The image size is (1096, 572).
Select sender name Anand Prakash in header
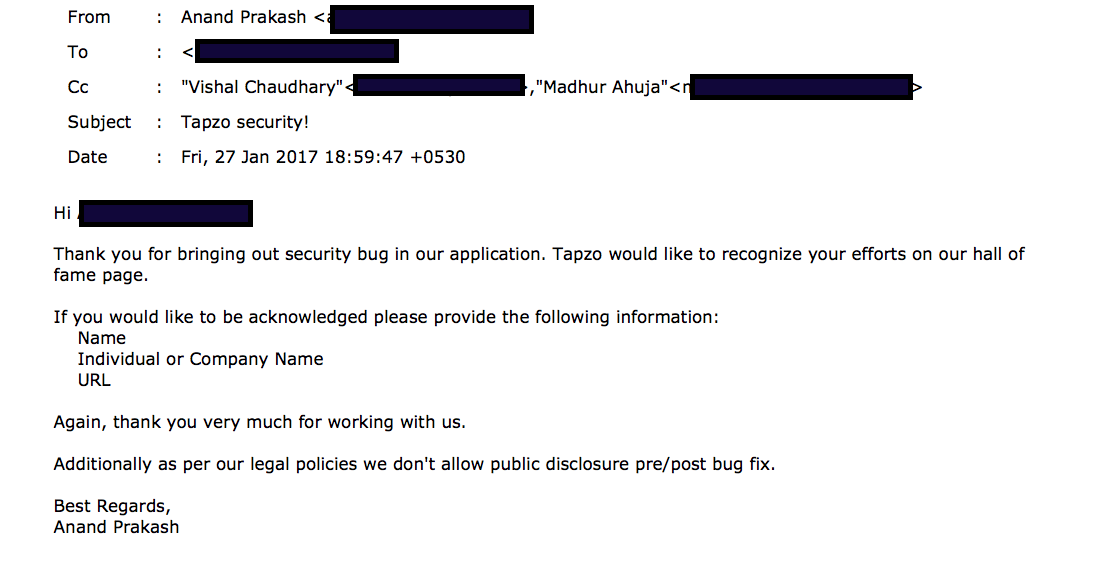click(243, 17)
